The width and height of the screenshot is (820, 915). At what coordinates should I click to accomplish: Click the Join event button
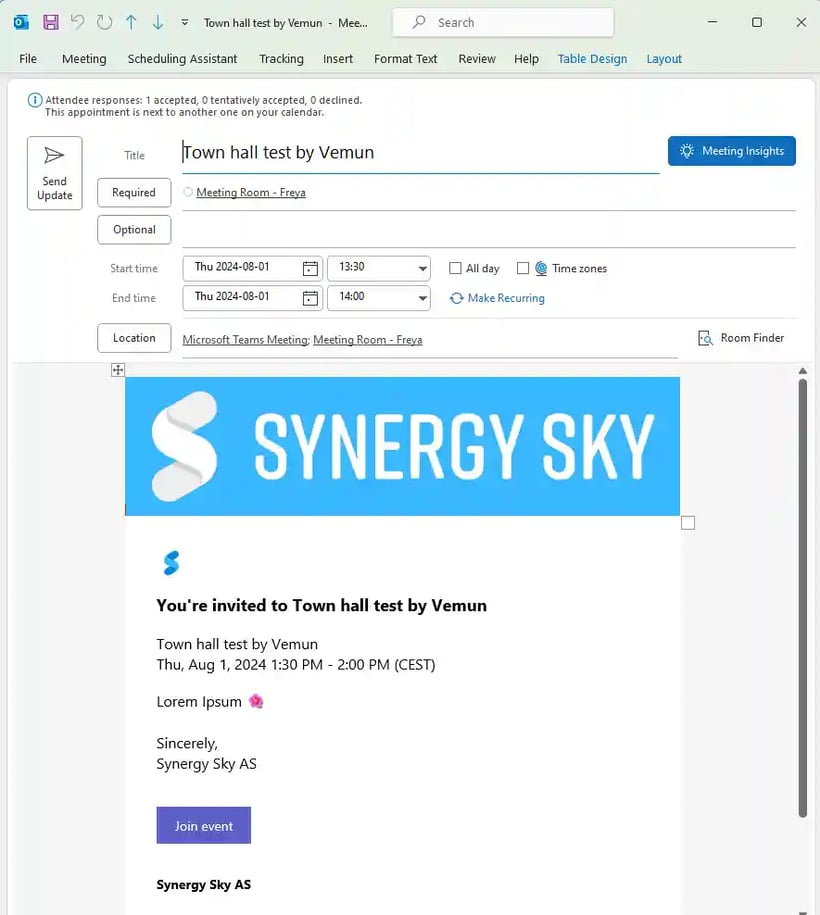(x=204, y=826)
